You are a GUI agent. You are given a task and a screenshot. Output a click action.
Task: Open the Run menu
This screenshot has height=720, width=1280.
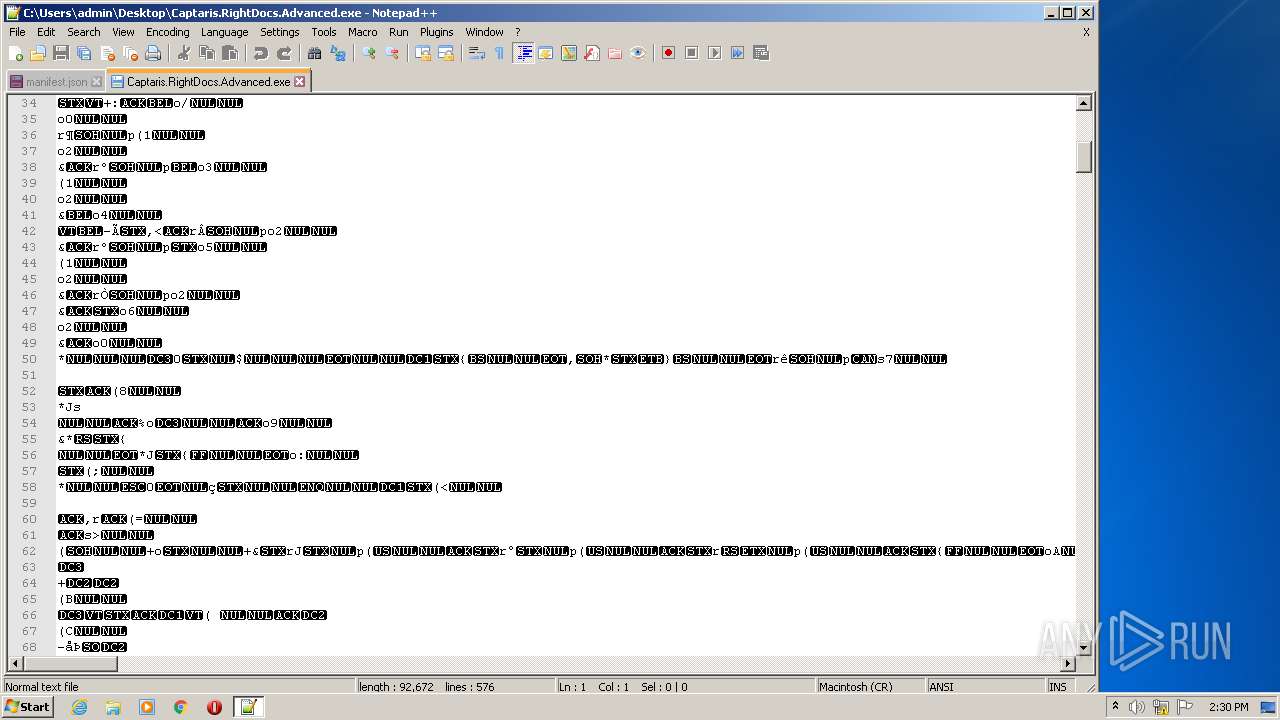click(x=399, y=32)
